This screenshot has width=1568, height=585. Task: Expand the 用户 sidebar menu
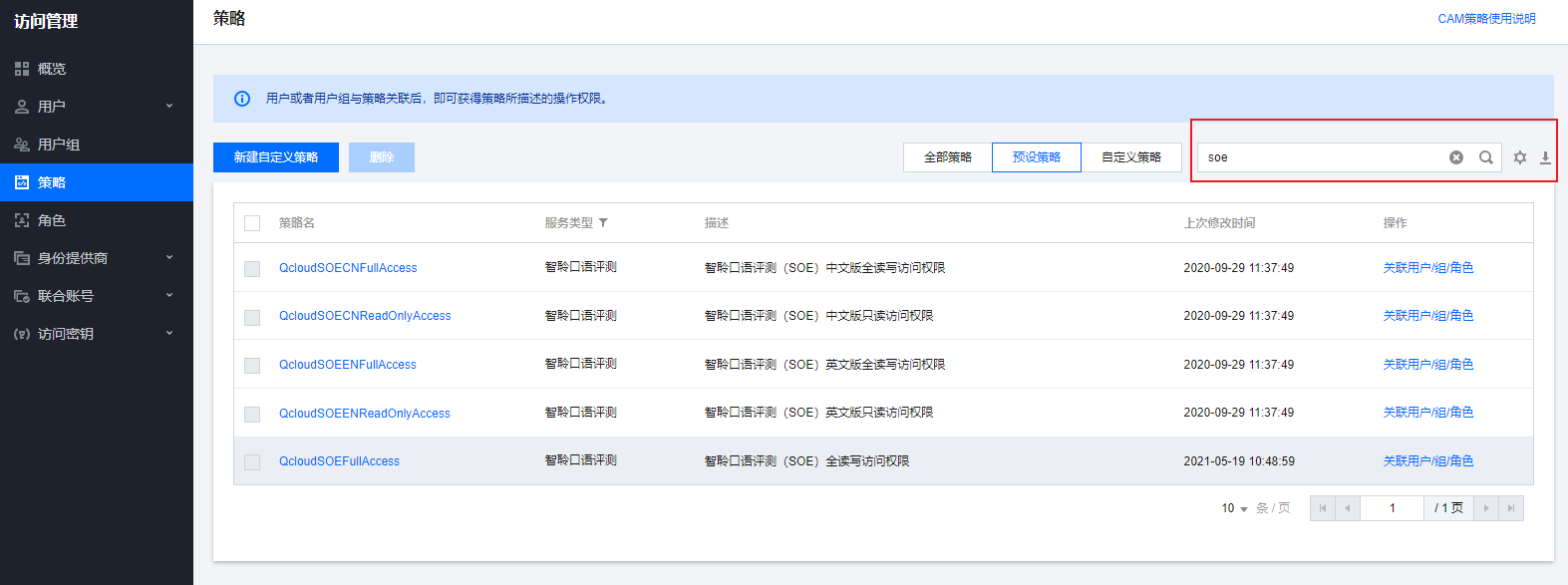pos(169,106)
